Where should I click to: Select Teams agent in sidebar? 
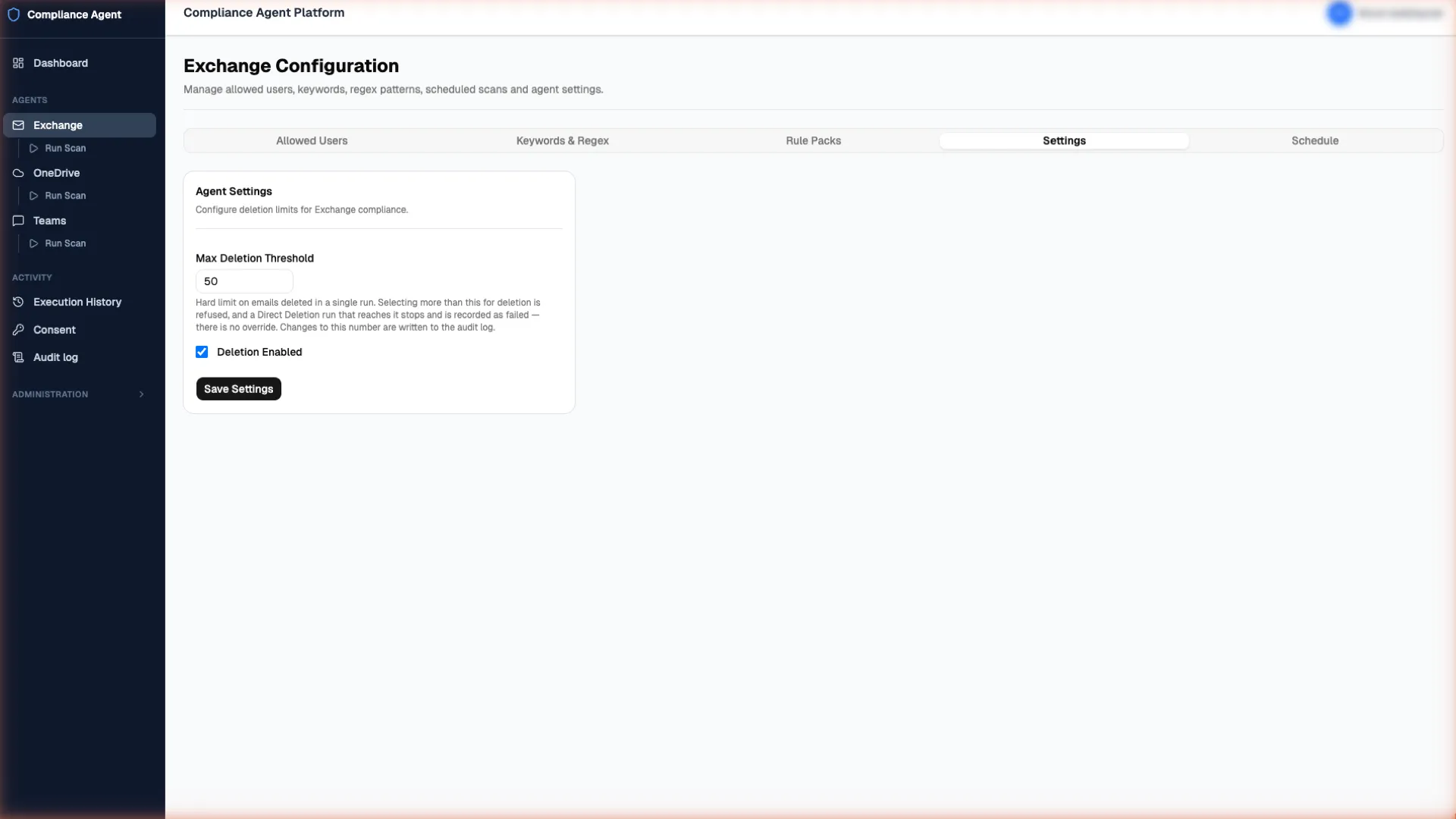80,221
